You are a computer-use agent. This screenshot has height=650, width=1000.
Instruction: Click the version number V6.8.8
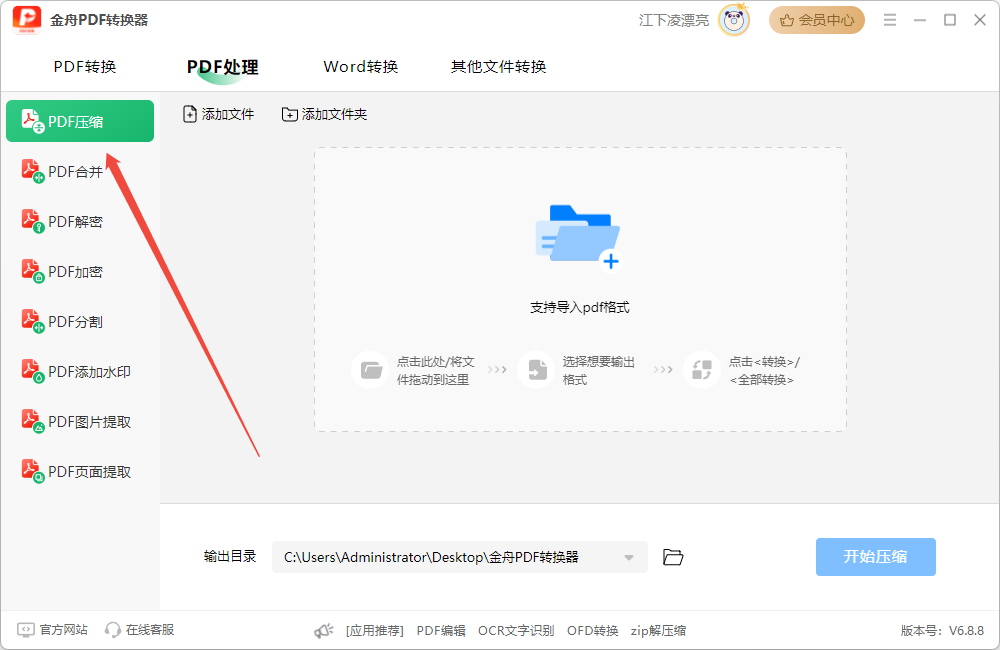point(966,631)
